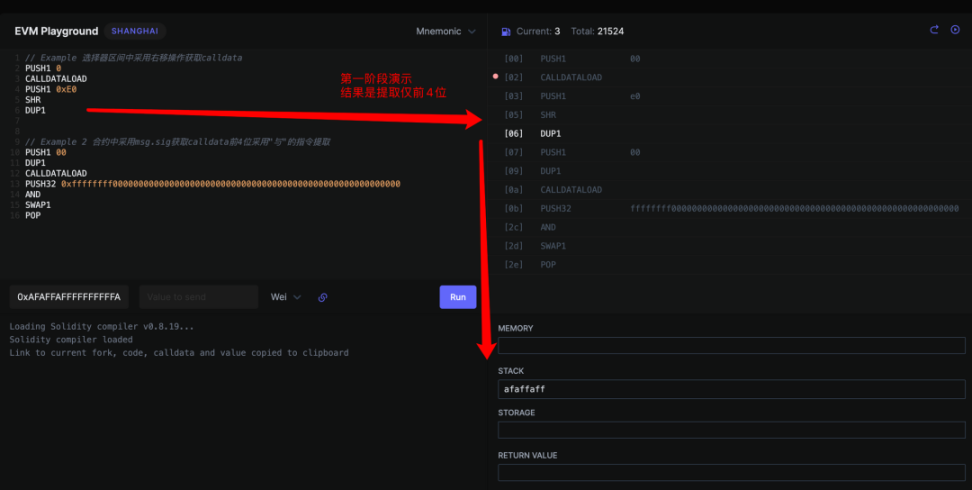The height and width of the screenshot is (490, 972).
Task: Select instruction row [00] PUSH1 00
Action: coord(730,58)
